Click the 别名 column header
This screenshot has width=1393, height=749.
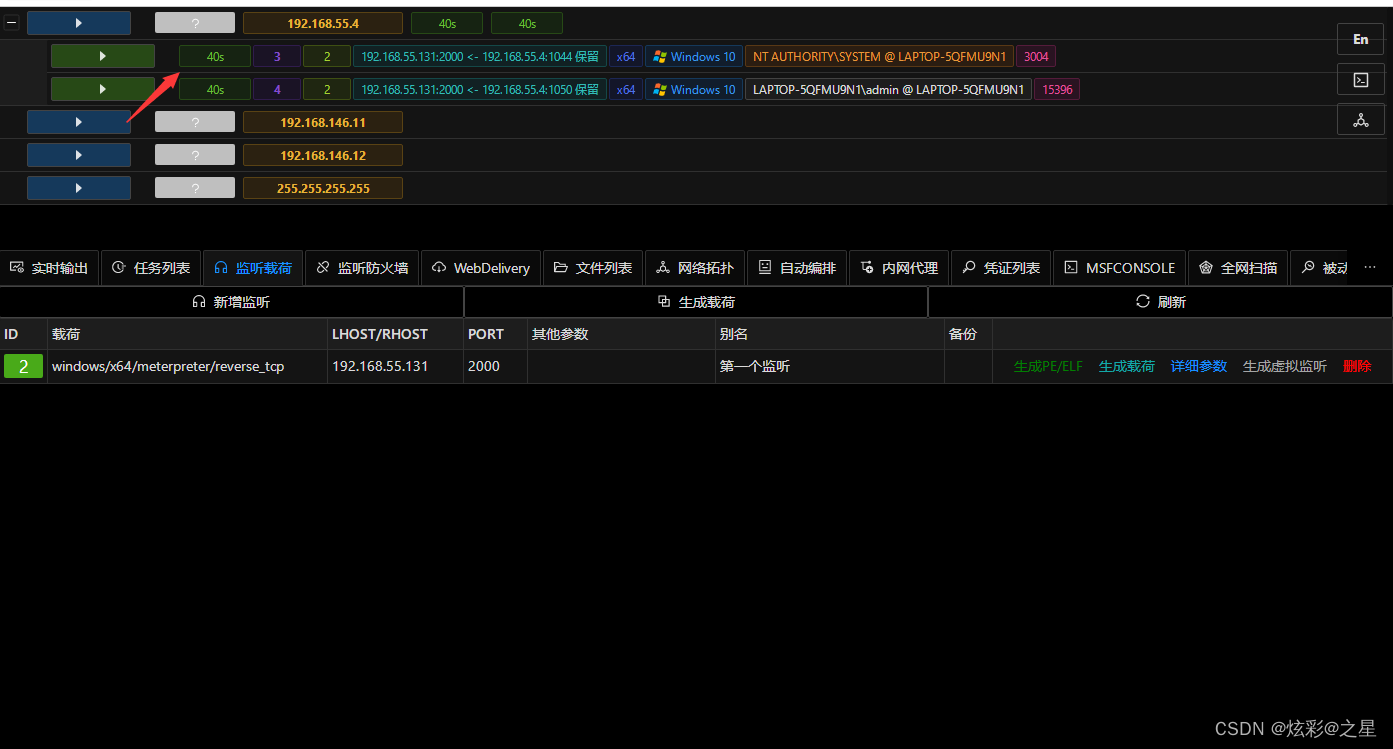829,334
